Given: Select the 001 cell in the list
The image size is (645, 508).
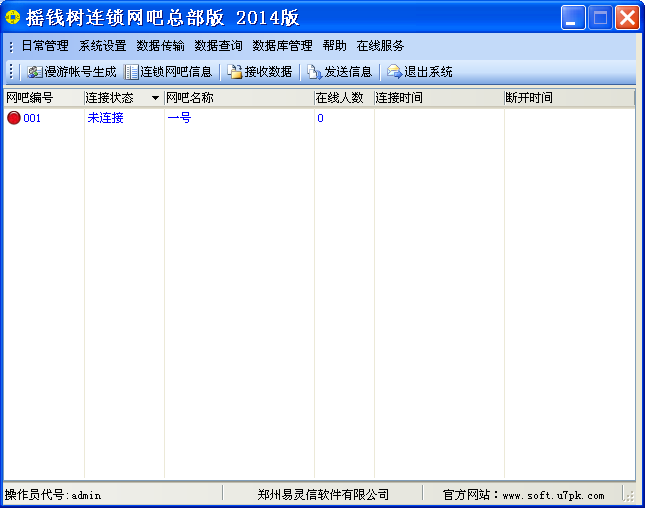Looking at the screenshot, I should [32, 118].
